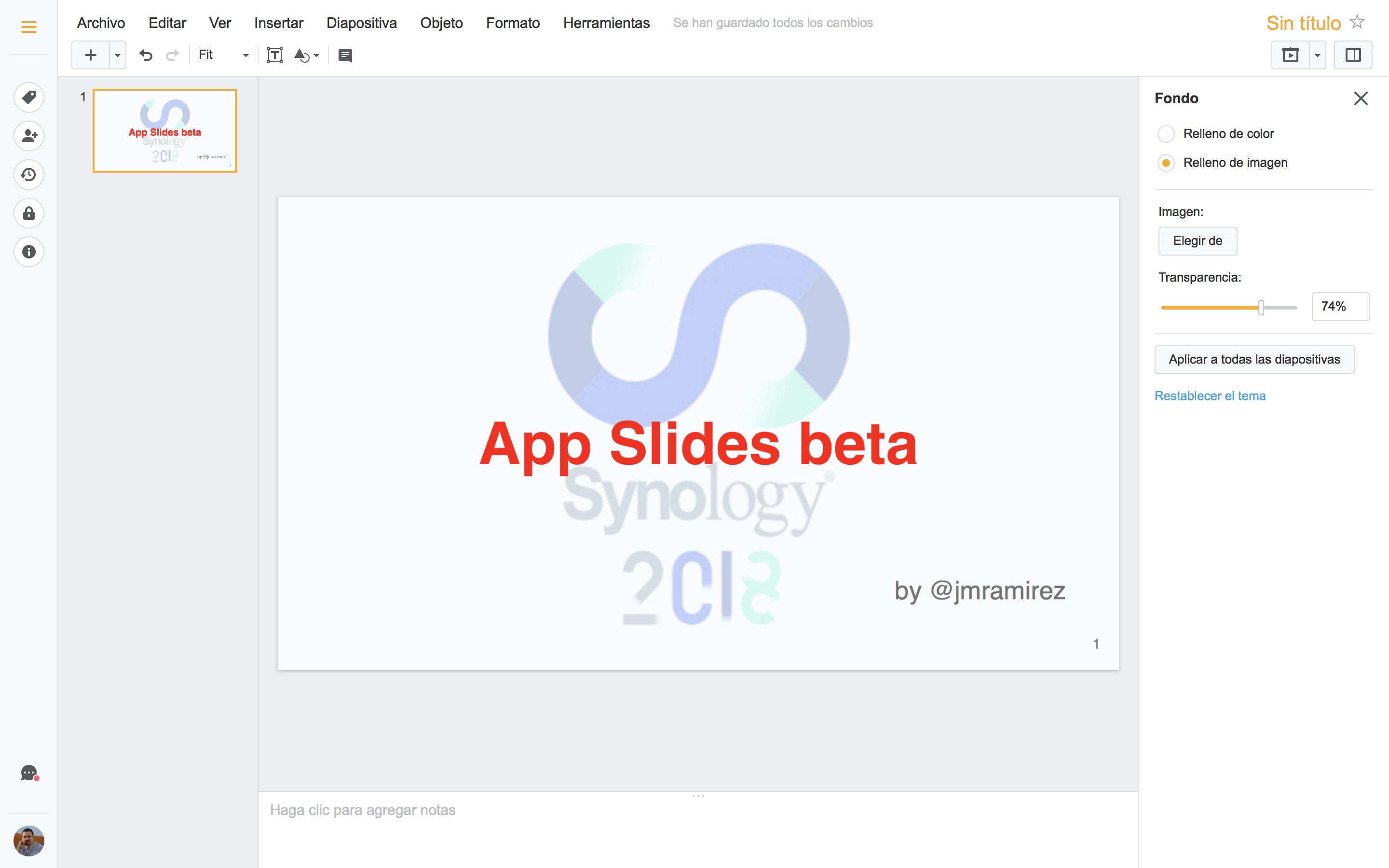Click the Transparencia slider handle
The image size is (1389, 868).
[1260, 307]
